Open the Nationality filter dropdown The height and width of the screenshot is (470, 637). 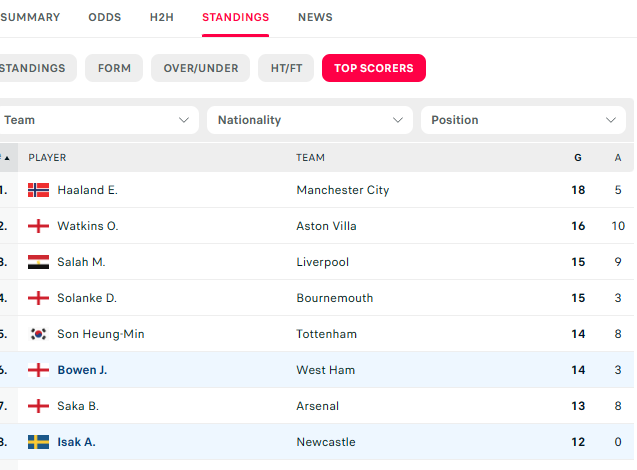tap(310, 120)
